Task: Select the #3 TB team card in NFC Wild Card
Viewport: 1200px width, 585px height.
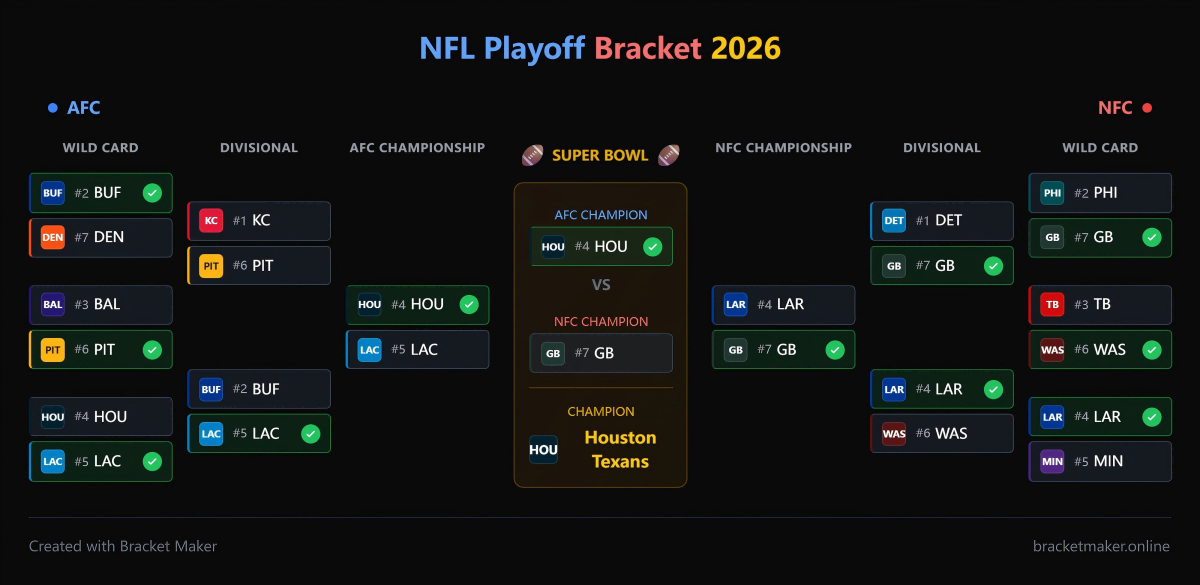Action: coord(1100,304)
